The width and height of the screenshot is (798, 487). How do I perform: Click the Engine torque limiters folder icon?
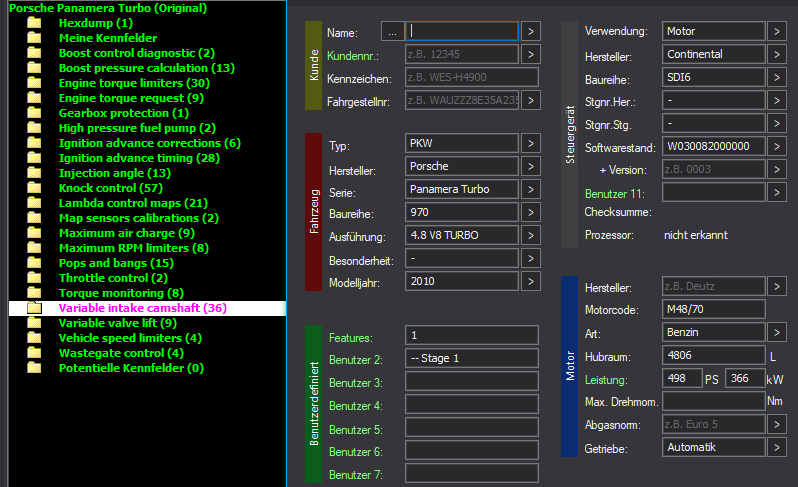coord(34,83)
